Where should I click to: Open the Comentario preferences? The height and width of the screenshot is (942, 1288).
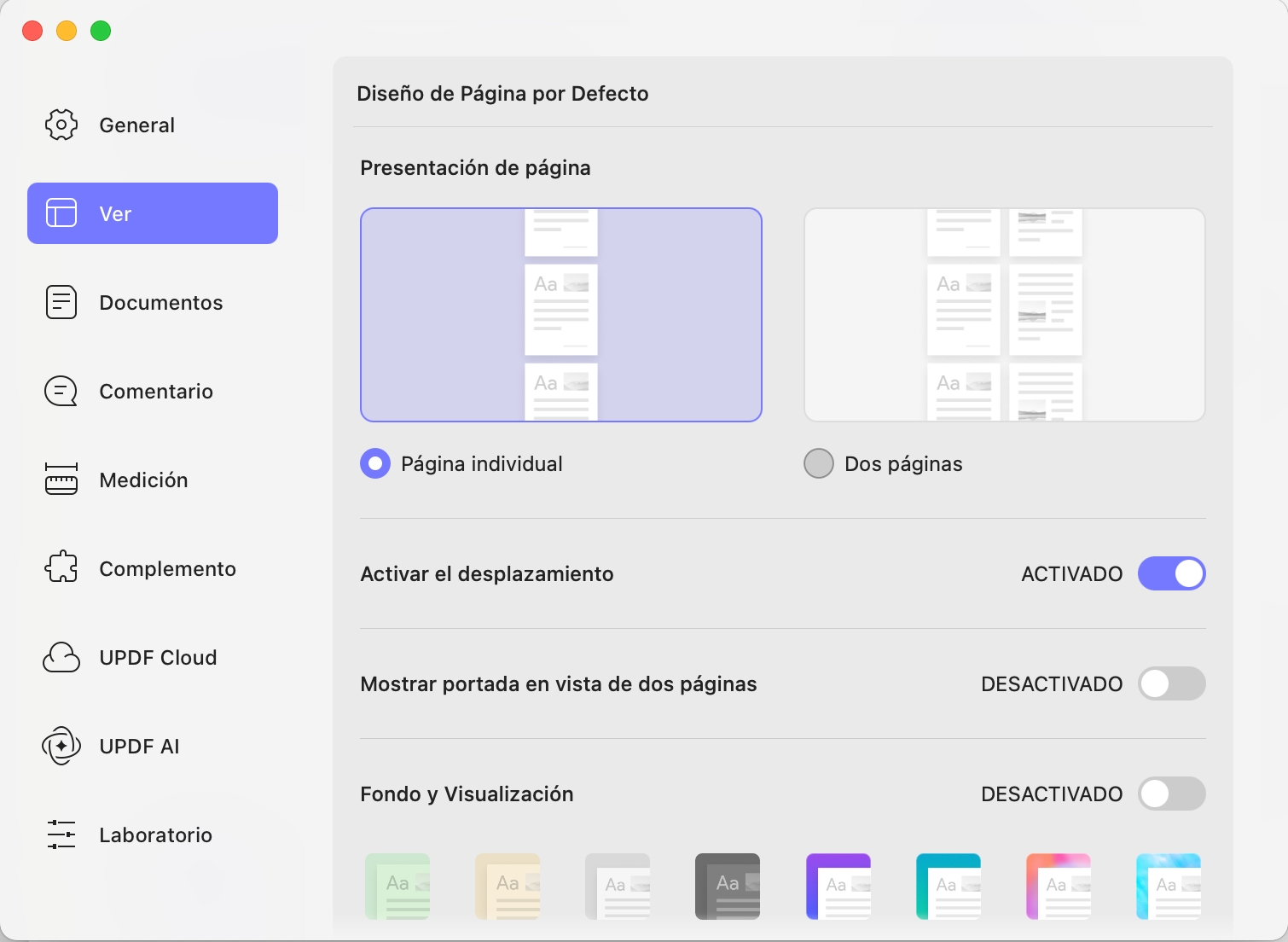pos(153,391)
